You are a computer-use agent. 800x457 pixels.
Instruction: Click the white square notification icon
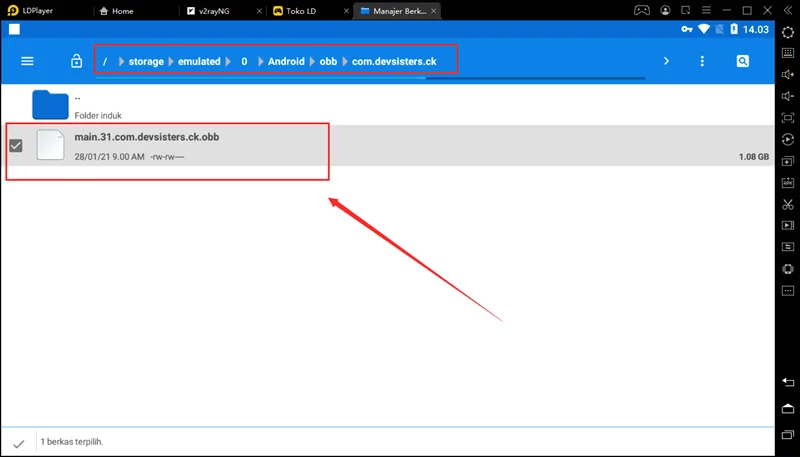[x=14, y=30]
